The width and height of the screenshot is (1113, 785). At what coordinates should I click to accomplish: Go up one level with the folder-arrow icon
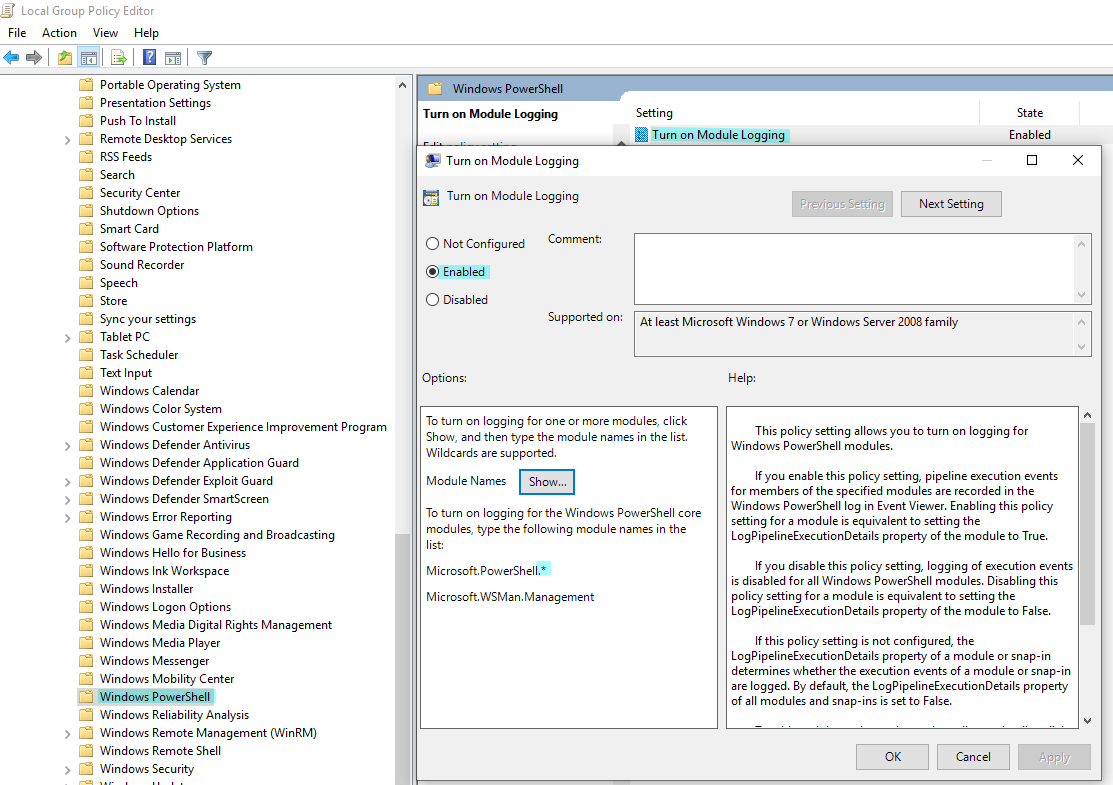[x=65, y=57]
